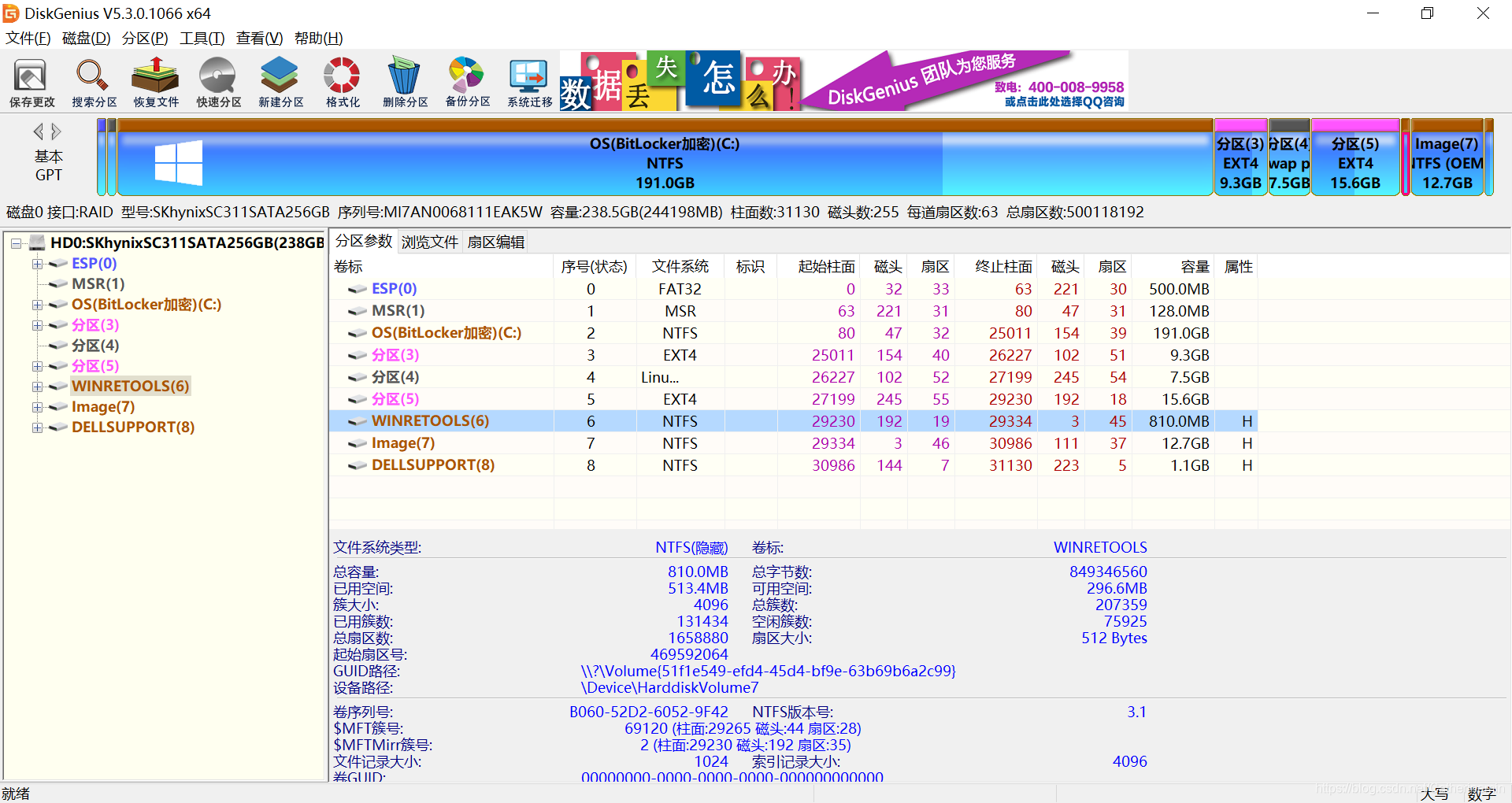Click the 属性 column header

point(1236,267)
